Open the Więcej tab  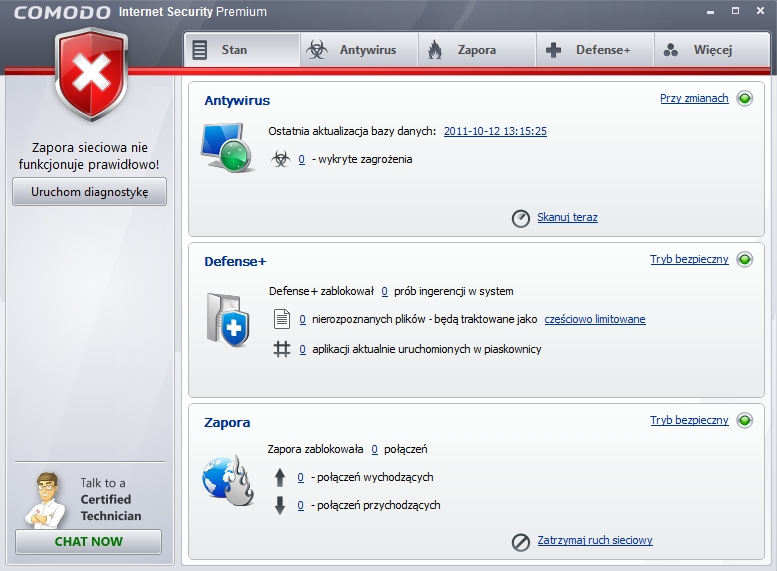[x=712, y=50]
